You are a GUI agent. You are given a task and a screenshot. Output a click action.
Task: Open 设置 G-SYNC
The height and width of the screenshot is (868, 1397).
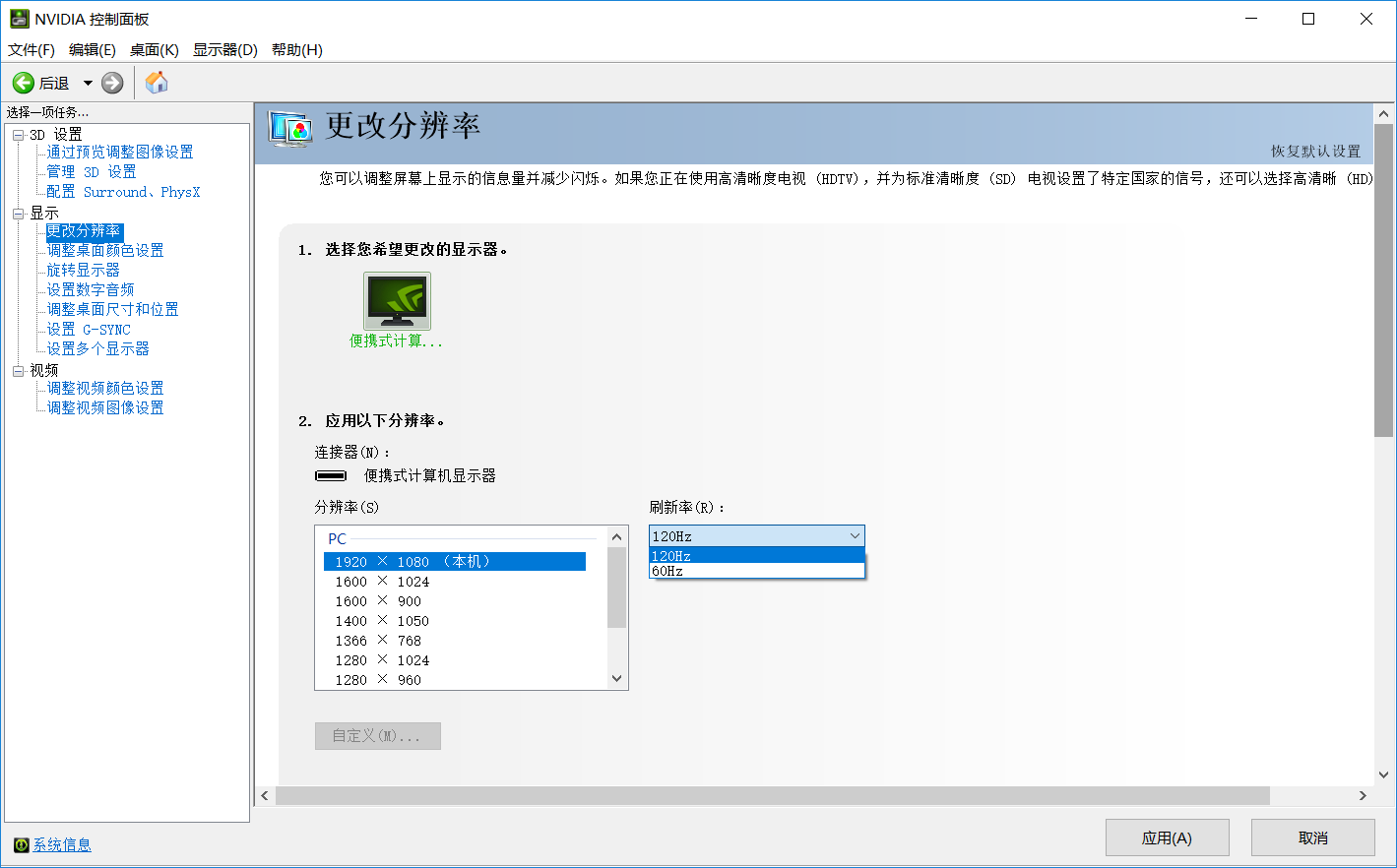point(89,330)
